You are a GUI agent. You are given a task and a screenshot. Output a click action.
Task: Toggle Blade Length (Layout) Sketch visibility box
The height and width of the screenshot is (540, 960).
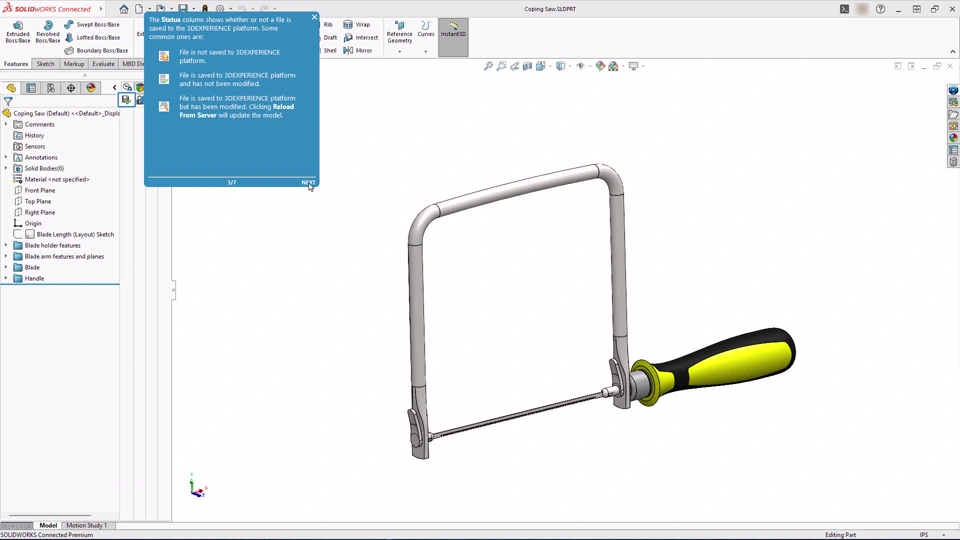[x=29, y=234]
